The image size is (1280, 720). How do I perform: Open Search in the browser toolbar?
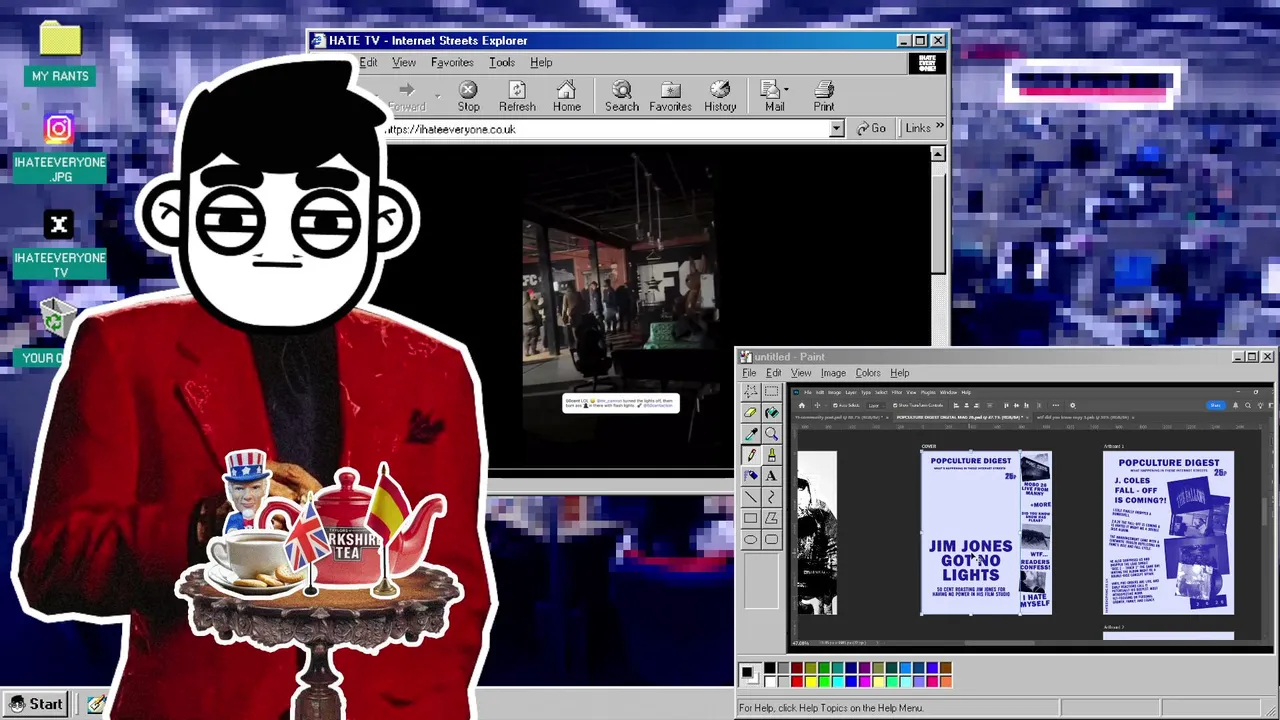click(621, 96)
